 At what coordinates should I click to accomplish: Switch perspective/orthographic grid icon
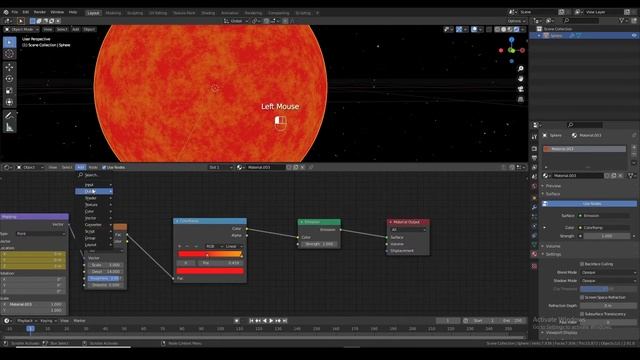520,99
